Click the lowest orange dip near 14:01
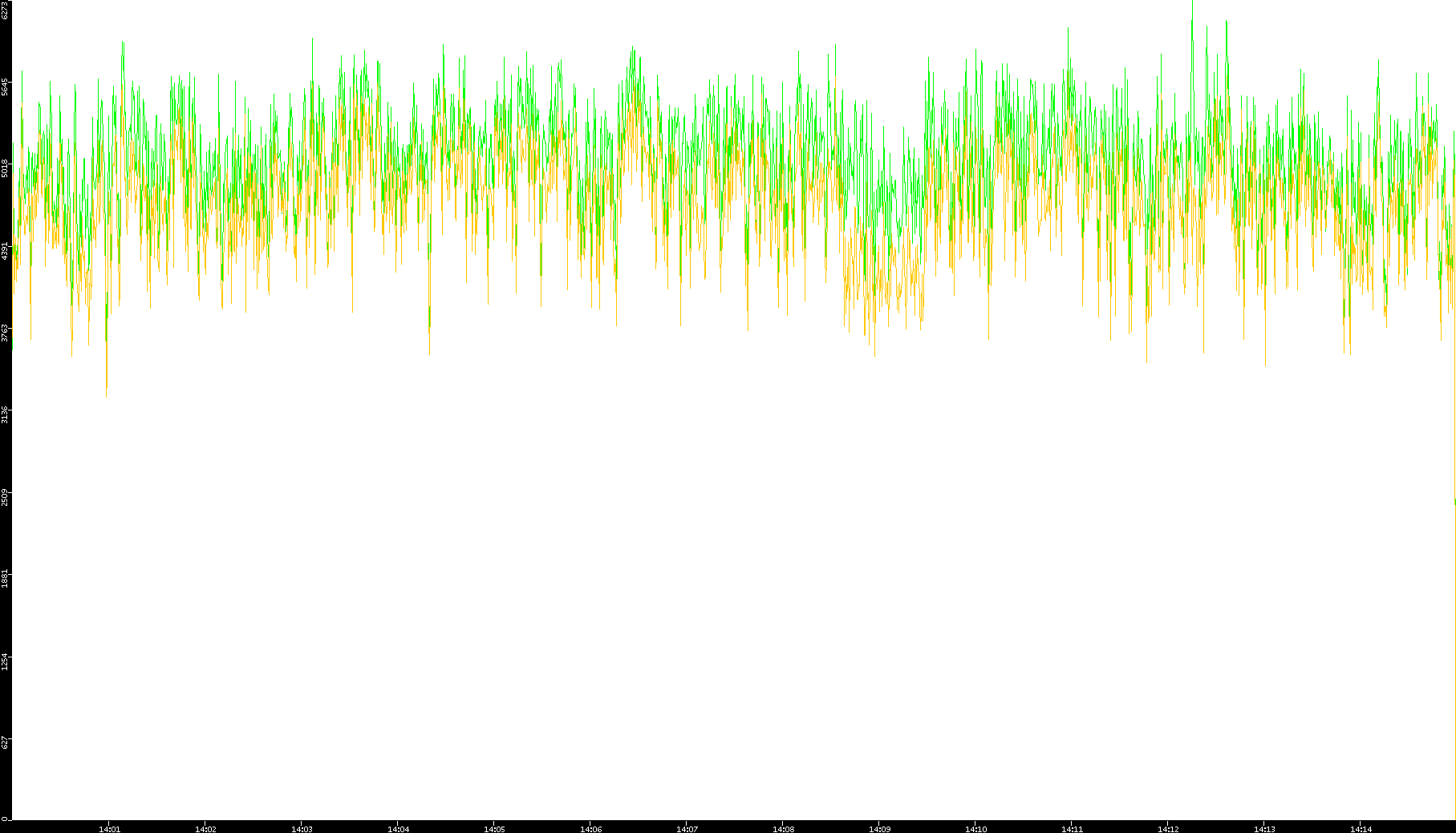The image size is (1456, 833). (106, 394)
